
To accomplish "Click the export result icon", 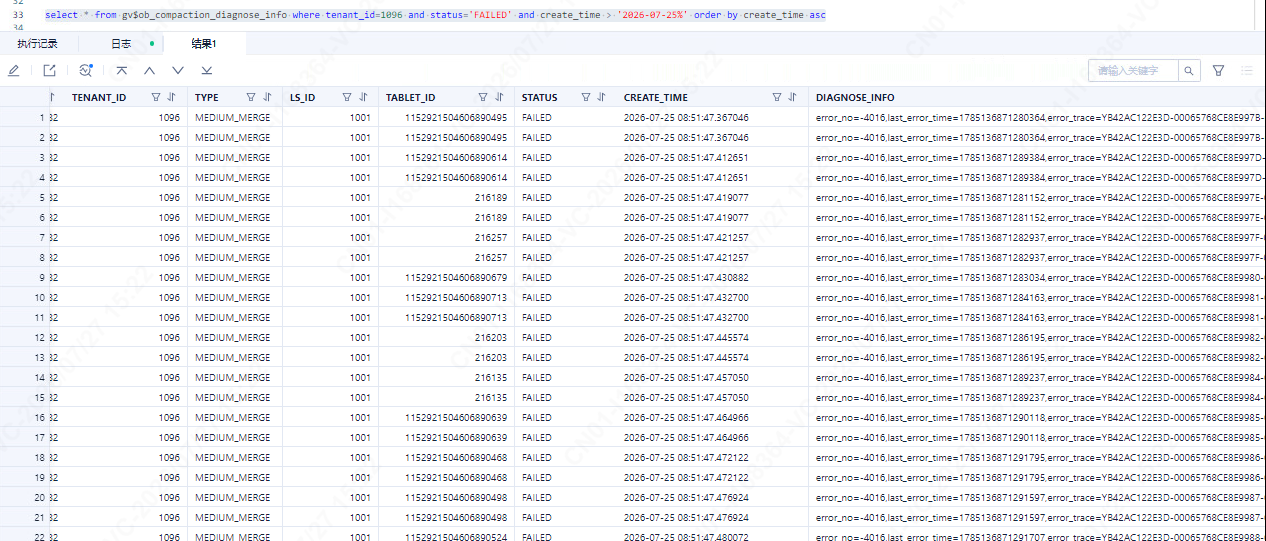I will pyautogui.click(x=49, y=71).
